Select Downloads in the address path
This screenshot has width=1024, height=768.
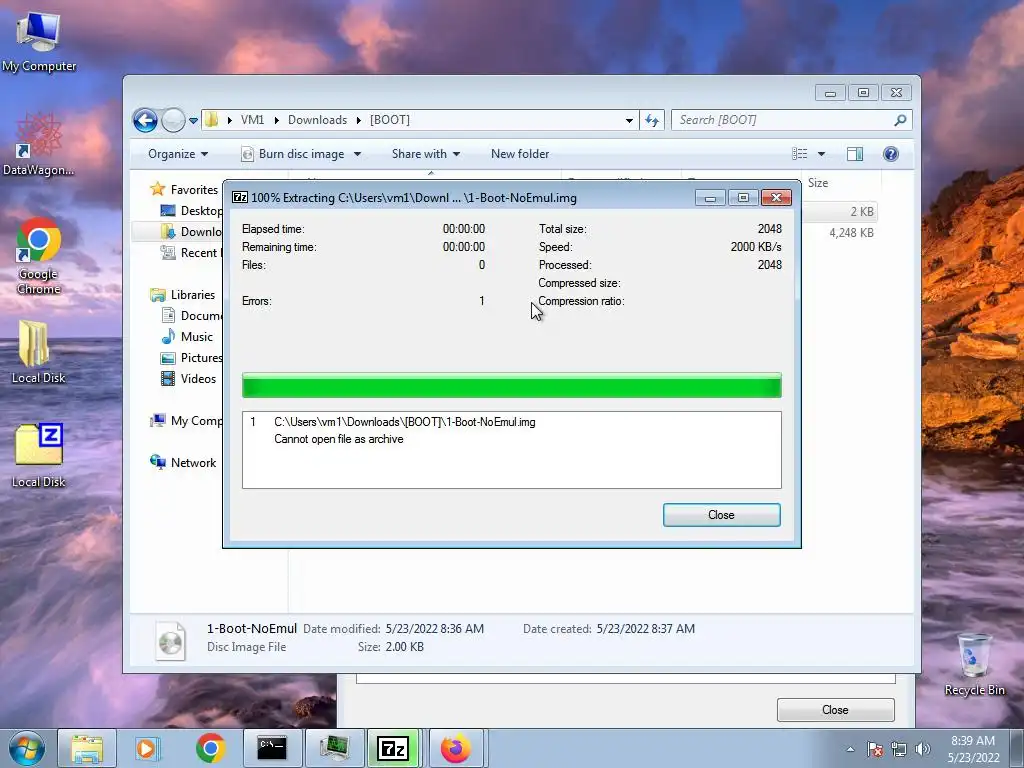point(317,120)
